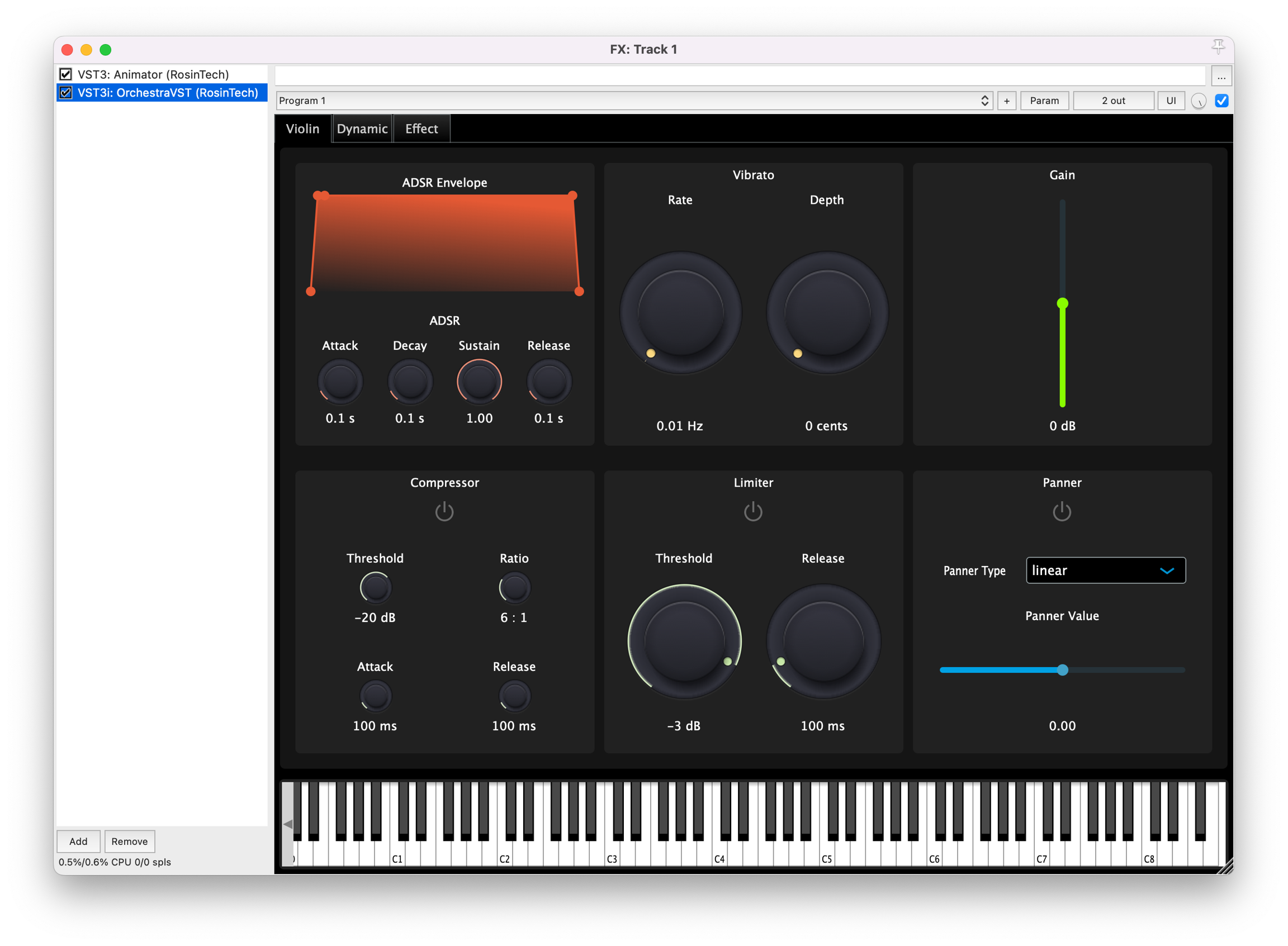Uncheck the Animator plugin checkbox
This screenshot has width=1288, height=946.
pos(66,74)
